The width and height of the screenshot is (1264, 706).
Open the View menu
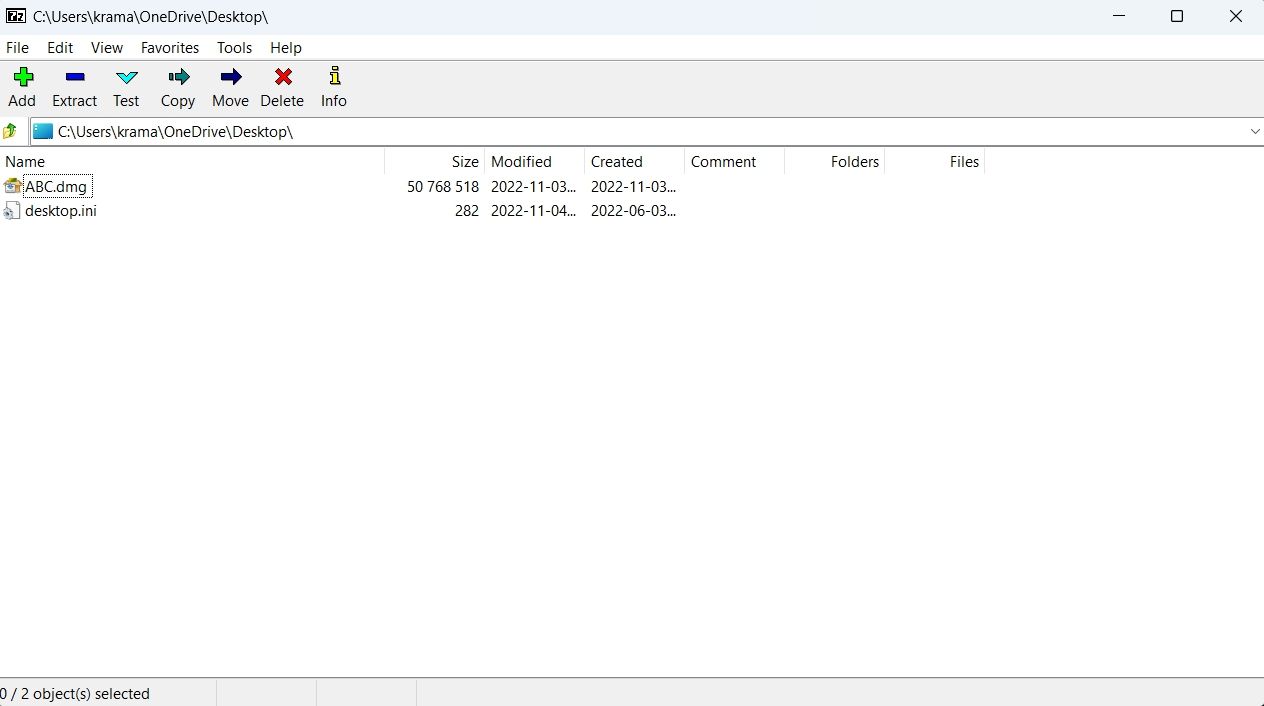(106, 47)
